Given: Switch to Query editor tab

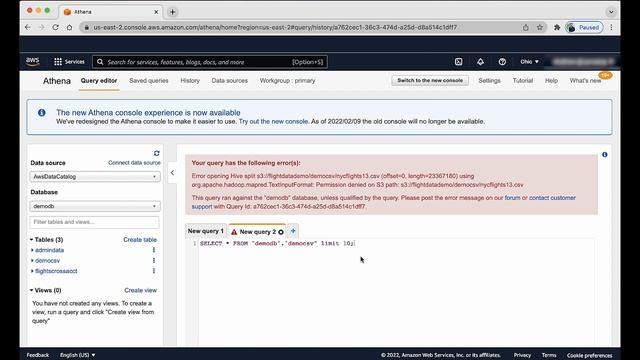Looking at the screenshot, I should 99,80.
